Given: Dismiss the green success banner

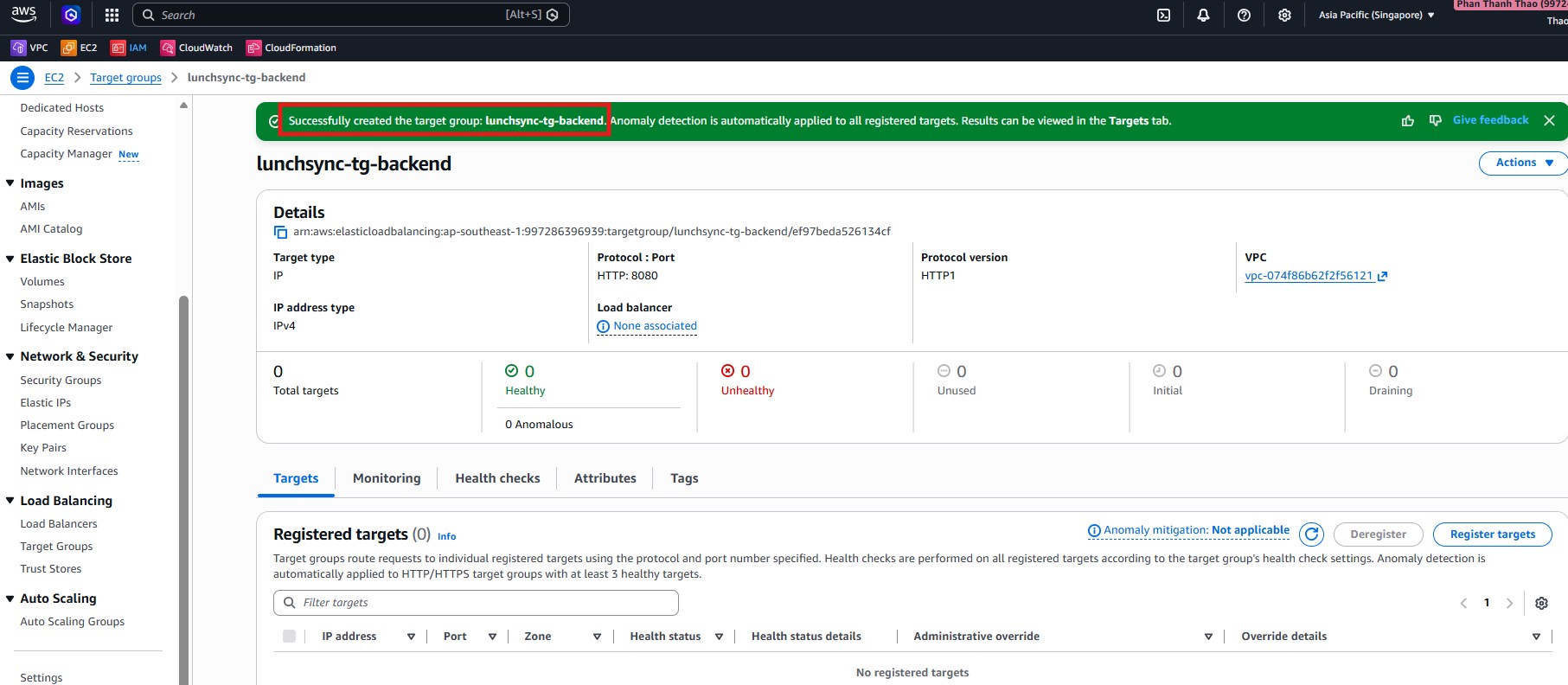Looking at the screenshot, I should pyautogui.click(x=1549, y=121).
